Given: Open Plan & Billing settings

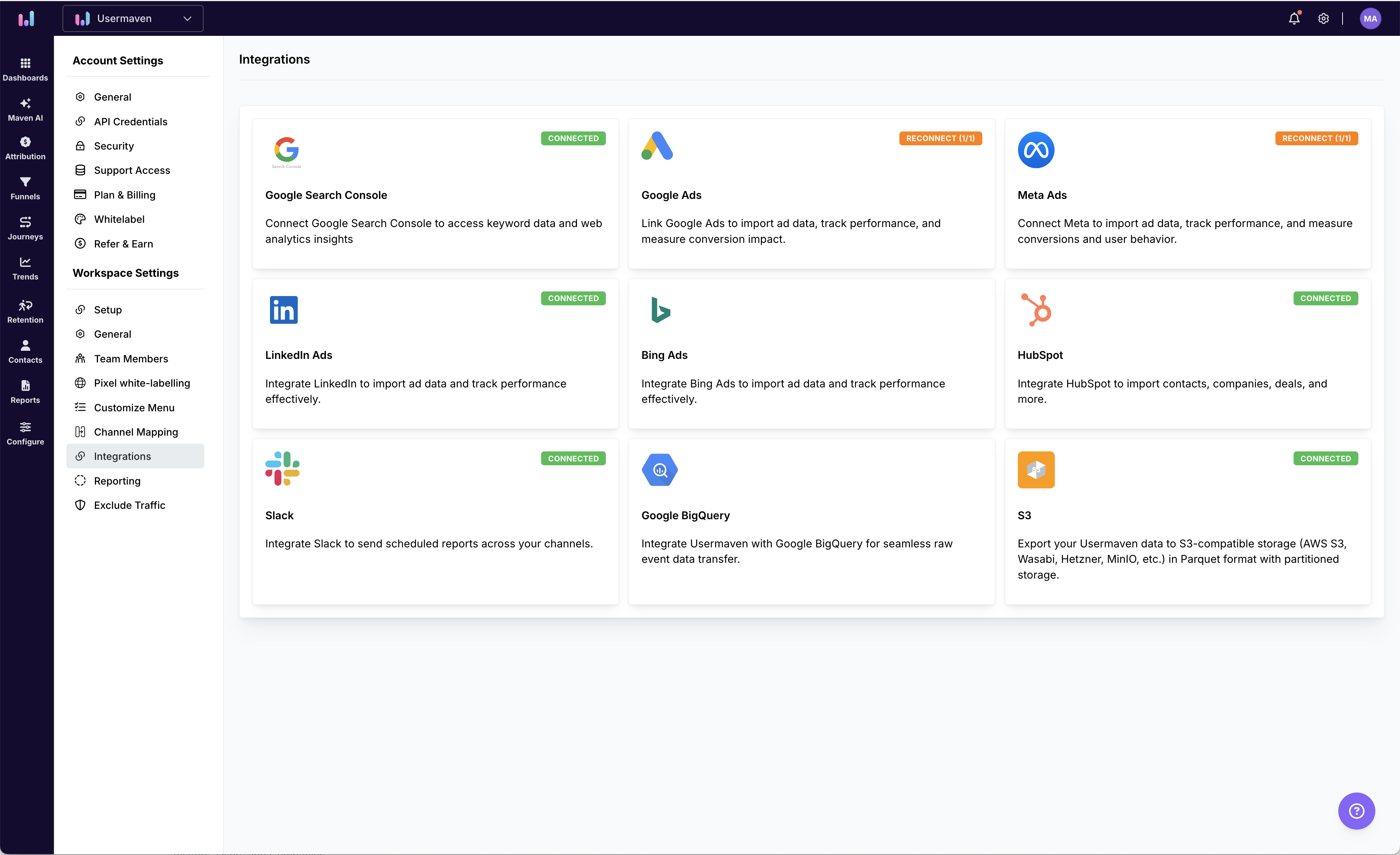Looking at the screenshot, I should point(125,195).
